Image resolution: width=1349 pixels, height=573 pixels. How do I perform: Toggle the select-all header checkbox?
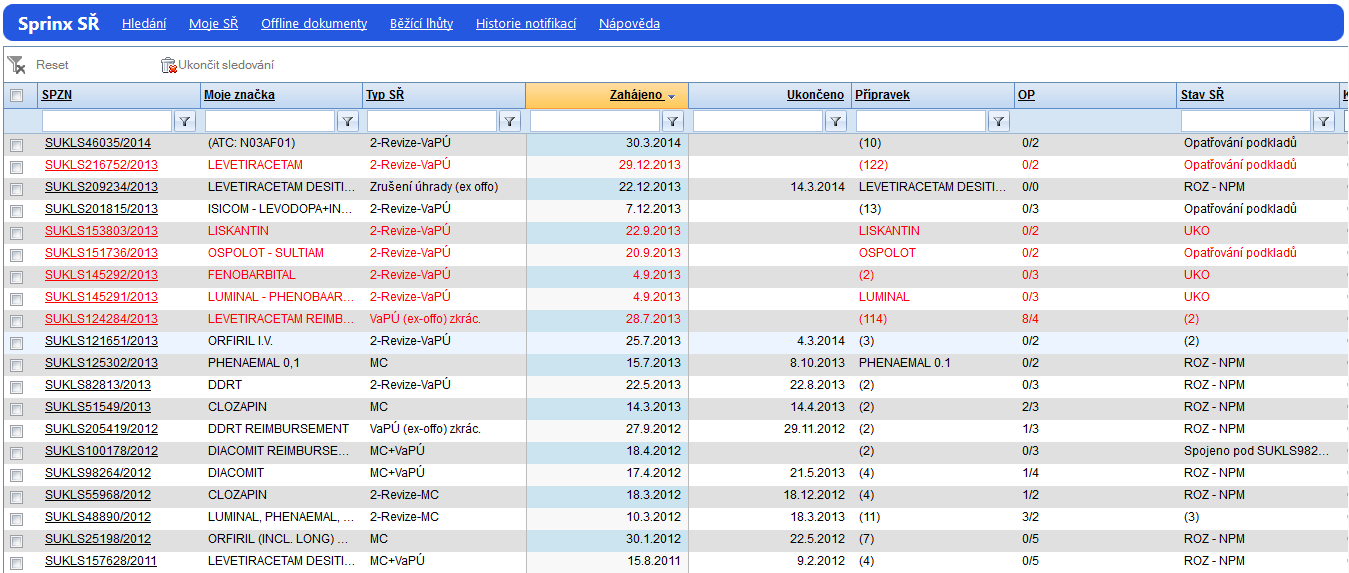pos(16,96)
